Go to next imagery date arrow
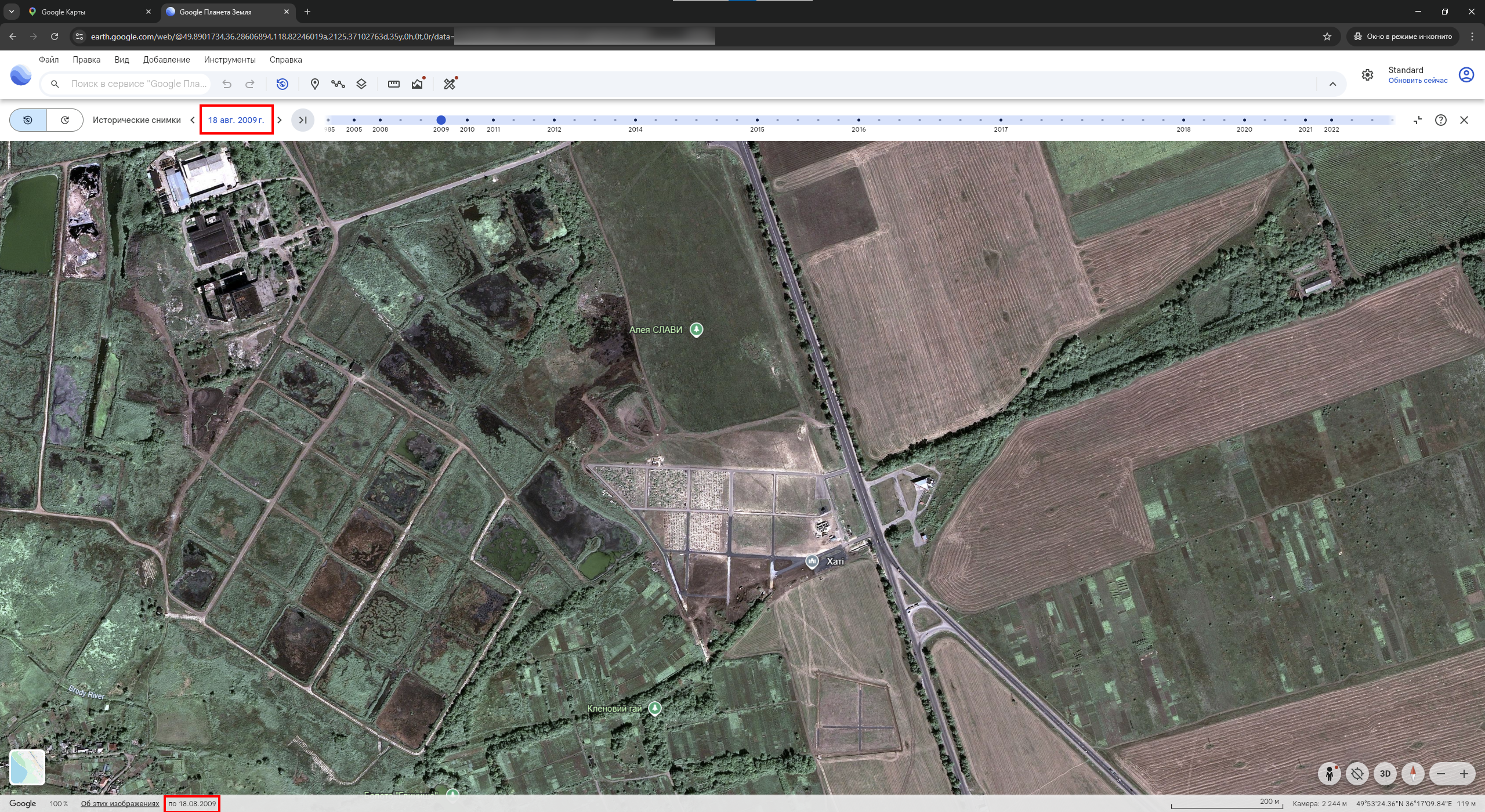 pyautogui.click(x=280, y=120)
